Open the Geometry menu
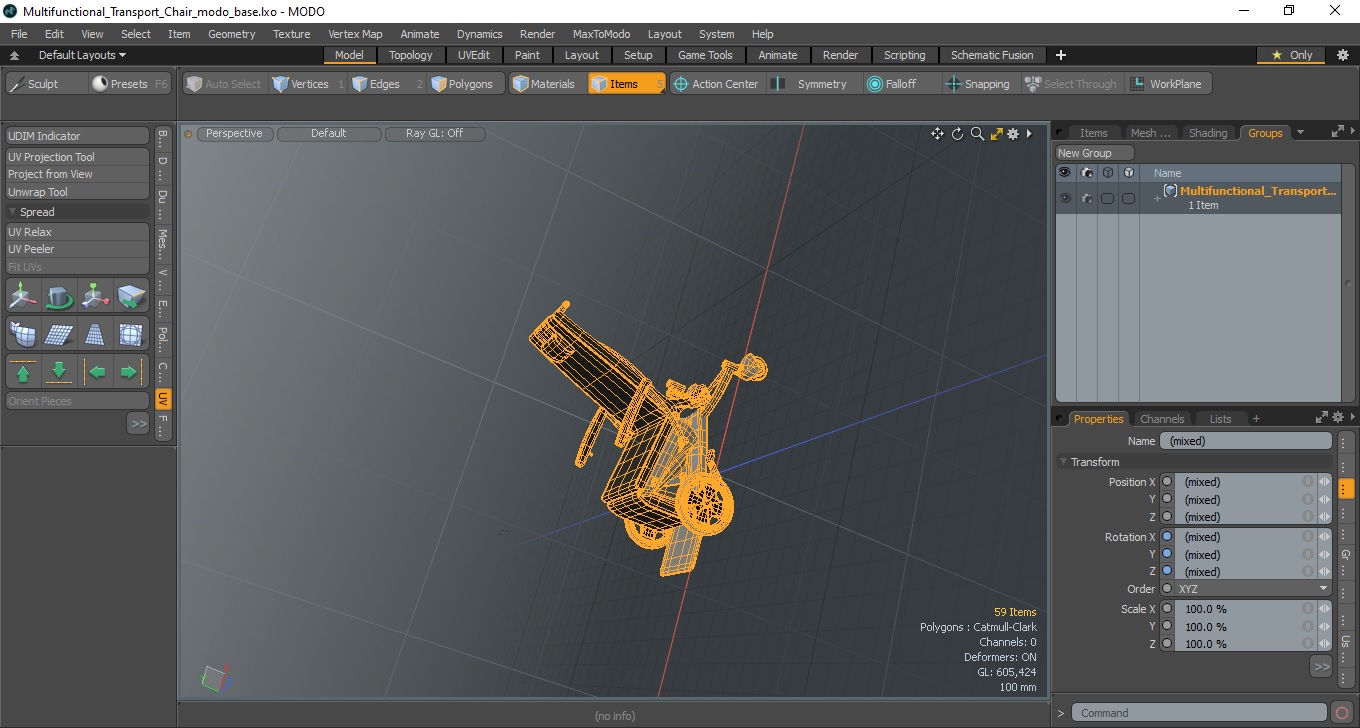The image size is (1360, 728). pyautogui.click(x=232, y=34)
